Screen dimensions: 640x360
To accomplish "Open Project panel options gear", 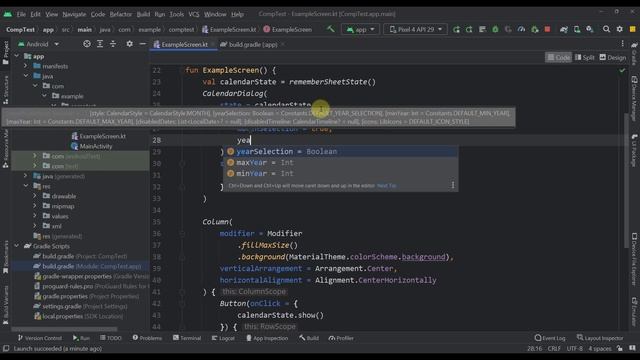I will [129, 44].
